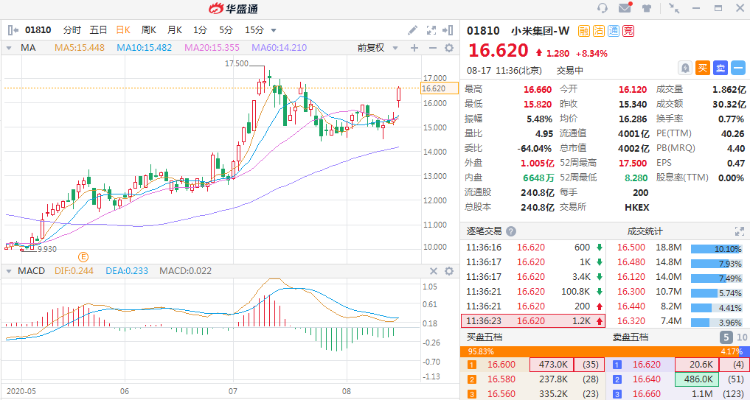Screen dimensions: 750x400
Task: Click bid level 1 price 16.600
Action: click(x=501, y=365)
